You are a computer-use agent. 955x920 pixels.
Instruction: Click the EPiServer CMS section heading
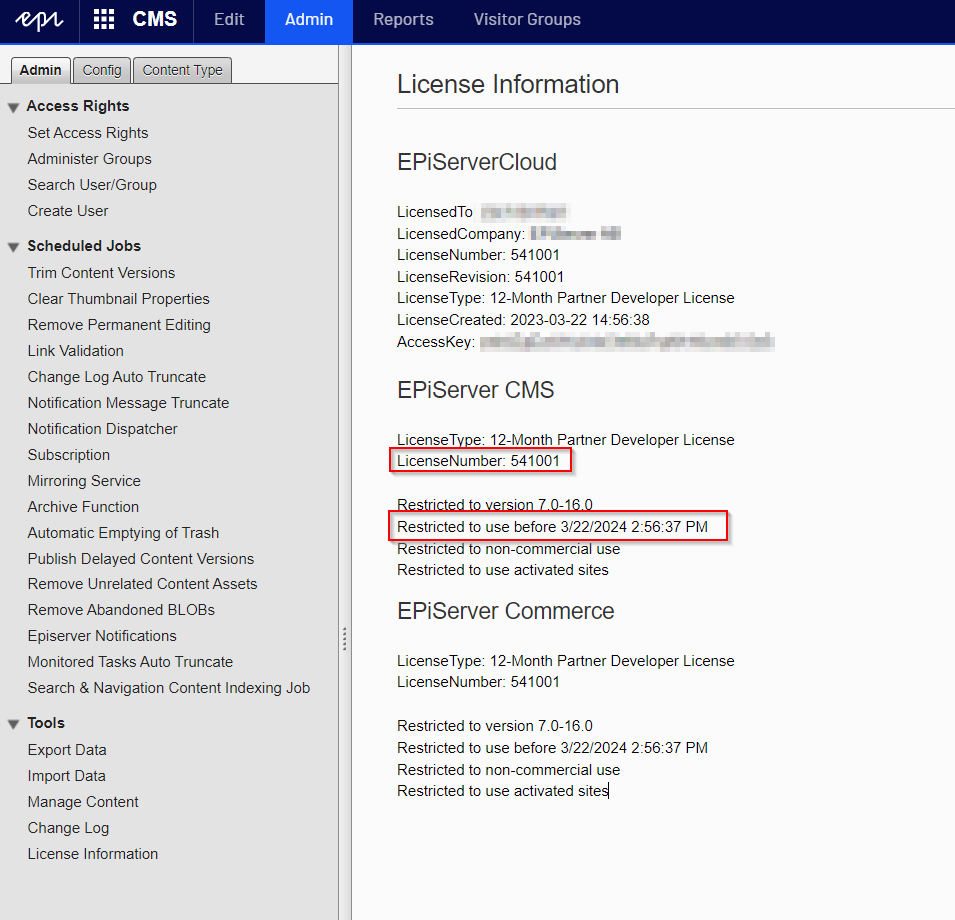[x=476, y=390]
